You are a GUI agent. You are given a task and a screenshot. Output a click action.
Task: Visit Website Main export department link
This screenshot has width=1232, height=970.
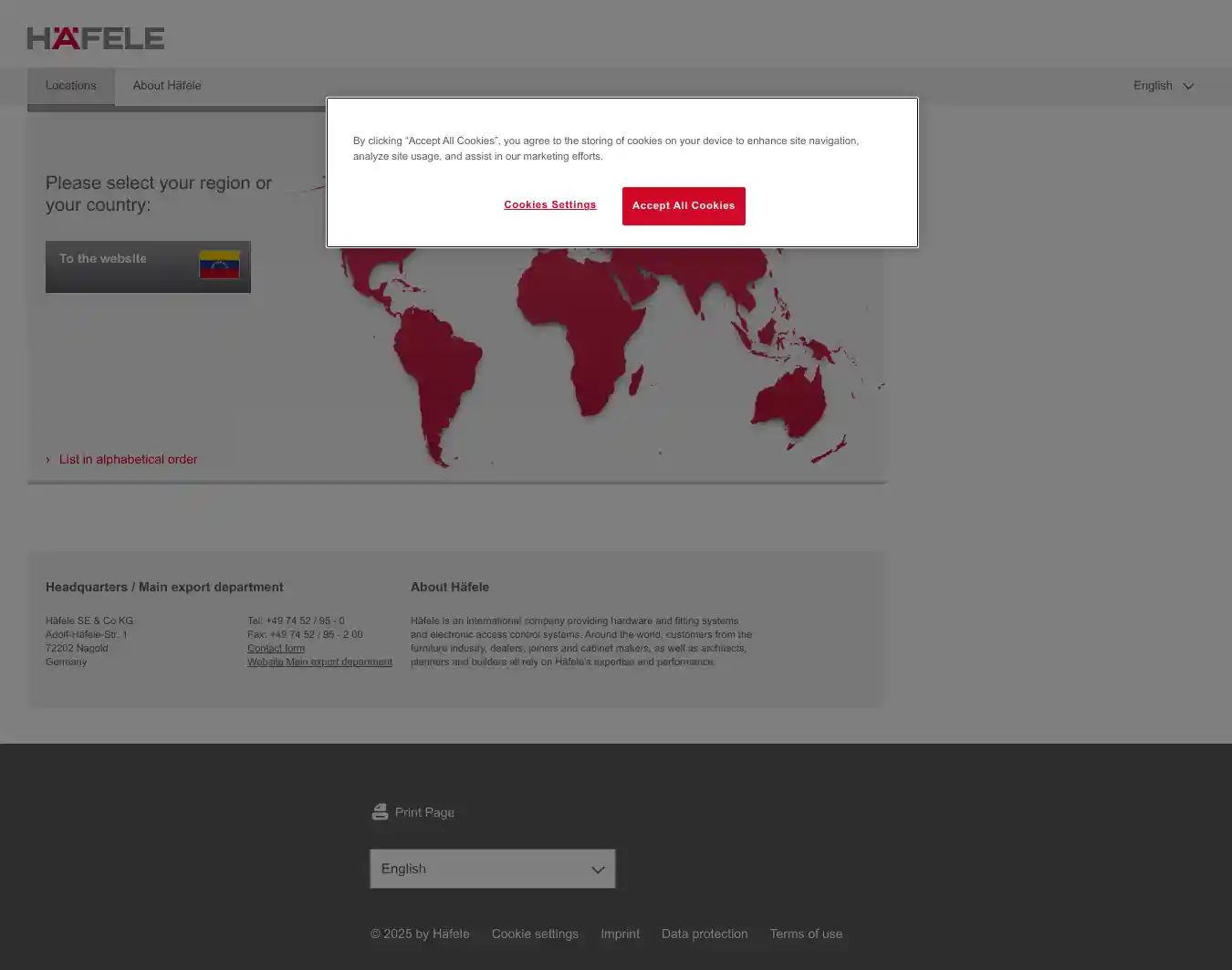(x=319, y=662)
